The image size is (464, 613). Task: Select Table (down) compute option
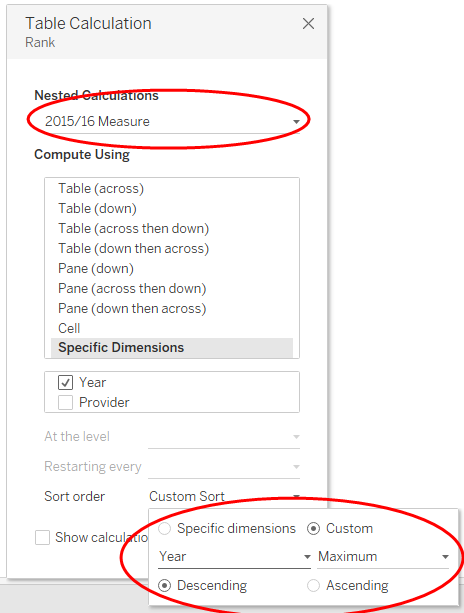coord(97,208)
